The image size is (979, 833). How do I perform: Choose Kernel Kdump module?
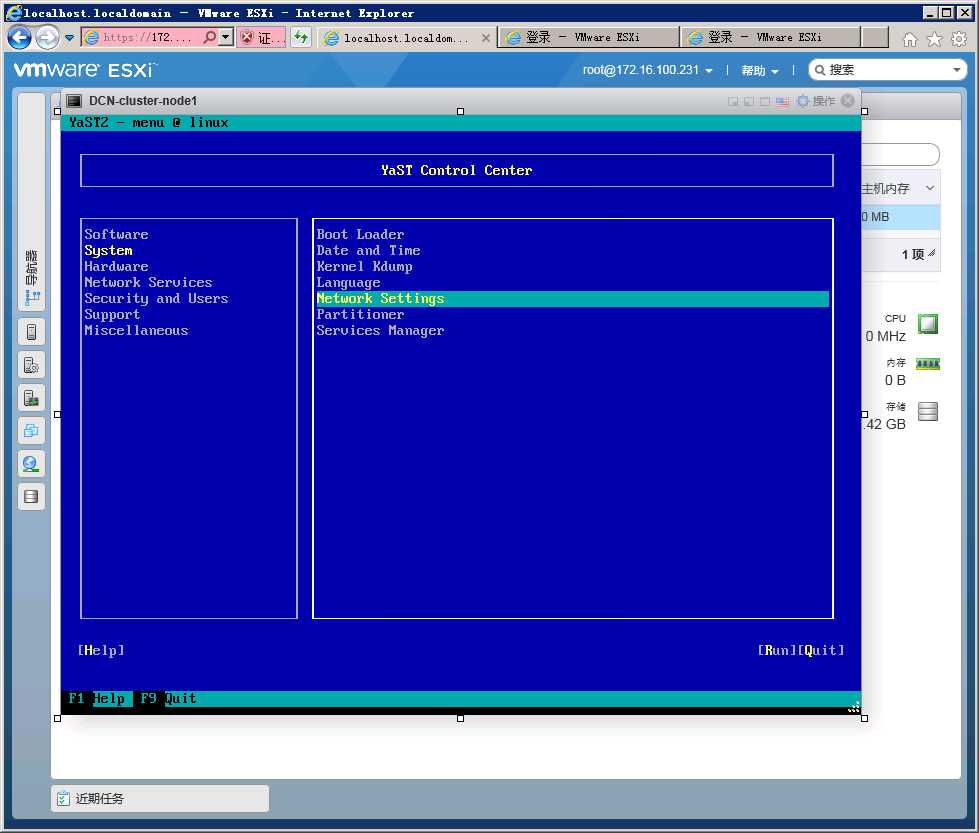364,267
